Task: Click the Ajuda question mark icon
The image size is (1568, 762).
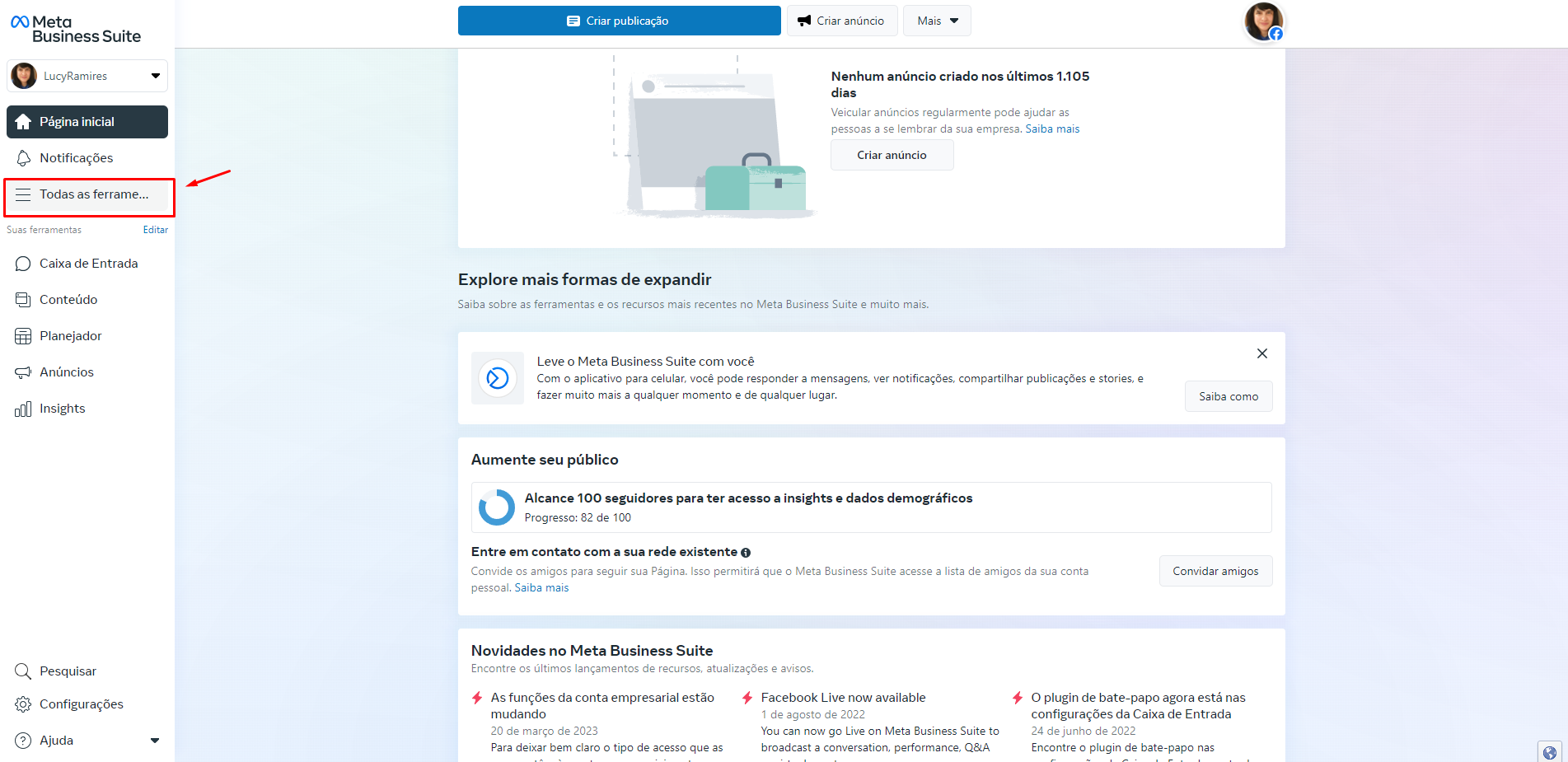Action: pos(23,741)
